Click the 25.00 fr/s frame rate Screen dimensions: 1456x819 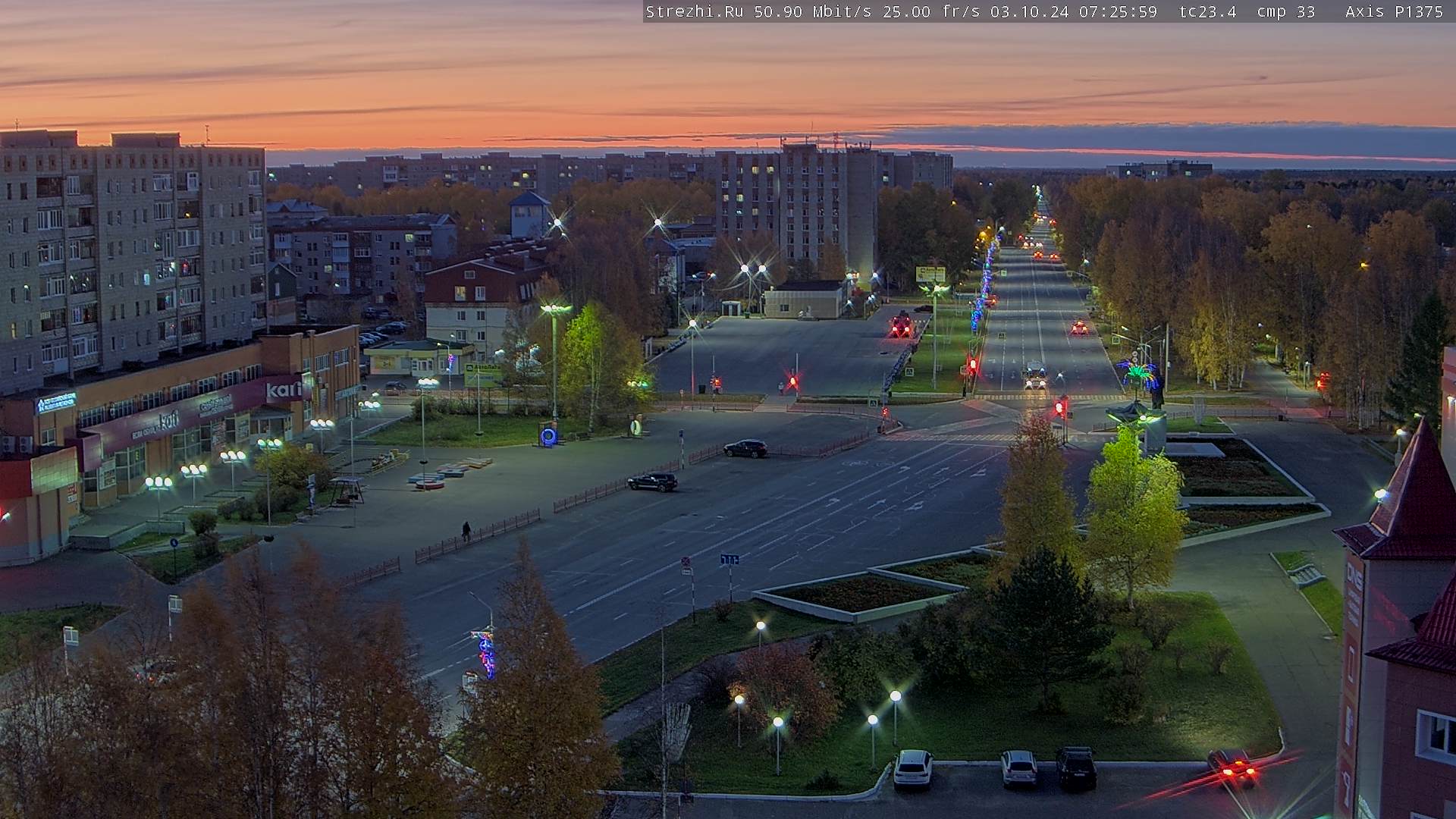[931, 11]
